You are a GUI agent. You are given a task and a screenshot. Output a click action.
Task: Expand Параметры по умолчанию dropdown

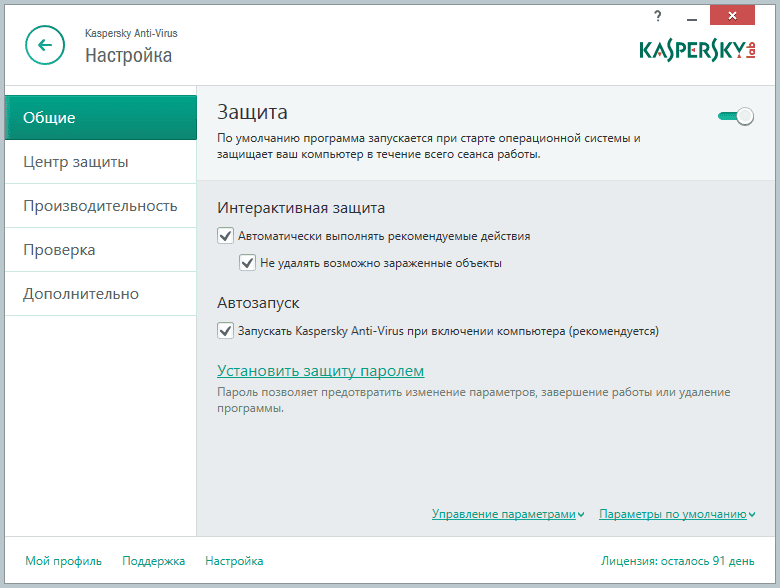[x=677, y=514]
